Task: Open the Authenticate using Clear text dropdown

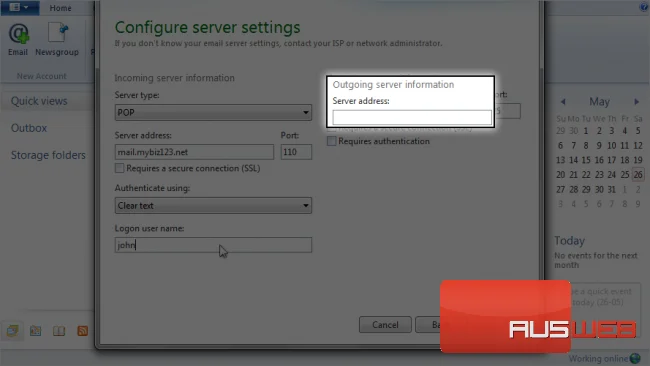Action: [213, 206]
